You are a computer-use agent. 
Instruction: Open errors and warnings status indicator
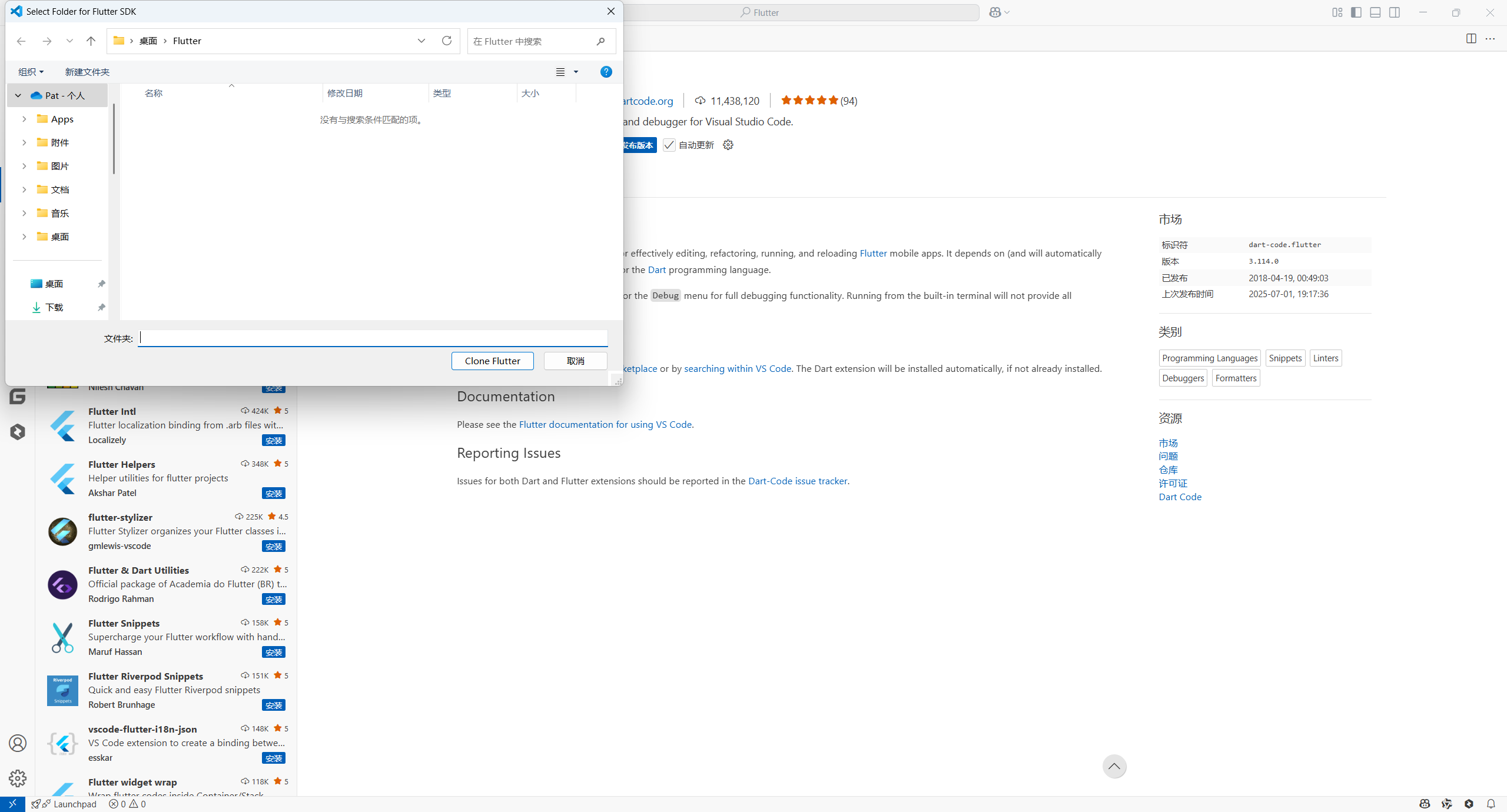[x=127, y=804]
